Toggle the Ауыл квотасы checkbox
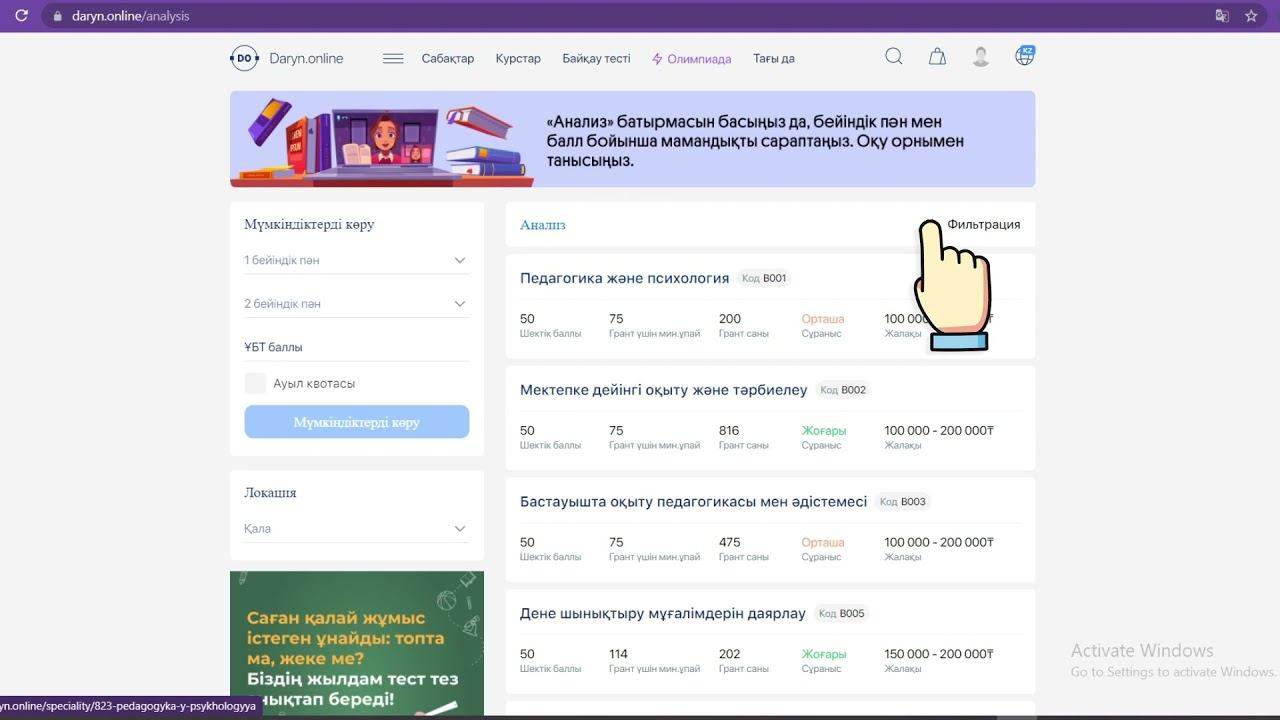This screenshot has height=720, width=1280. pos(255,383)
